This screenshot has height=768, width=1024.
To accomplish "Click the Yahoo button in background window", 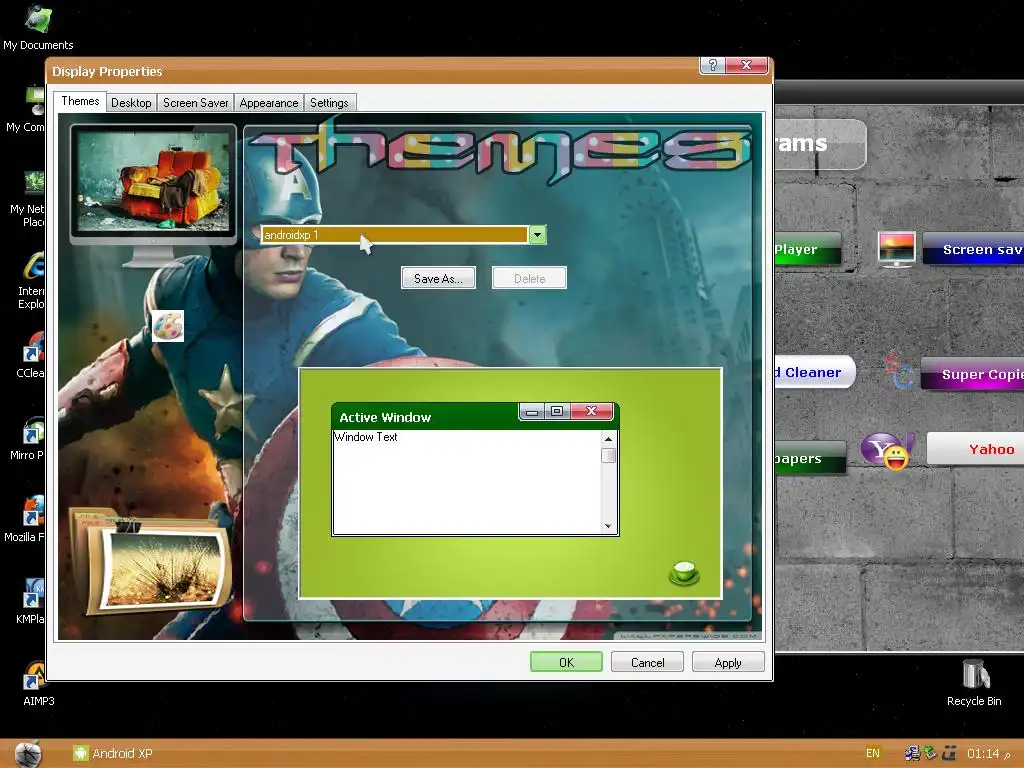I will pyautogui.click(x=976, y=449).
